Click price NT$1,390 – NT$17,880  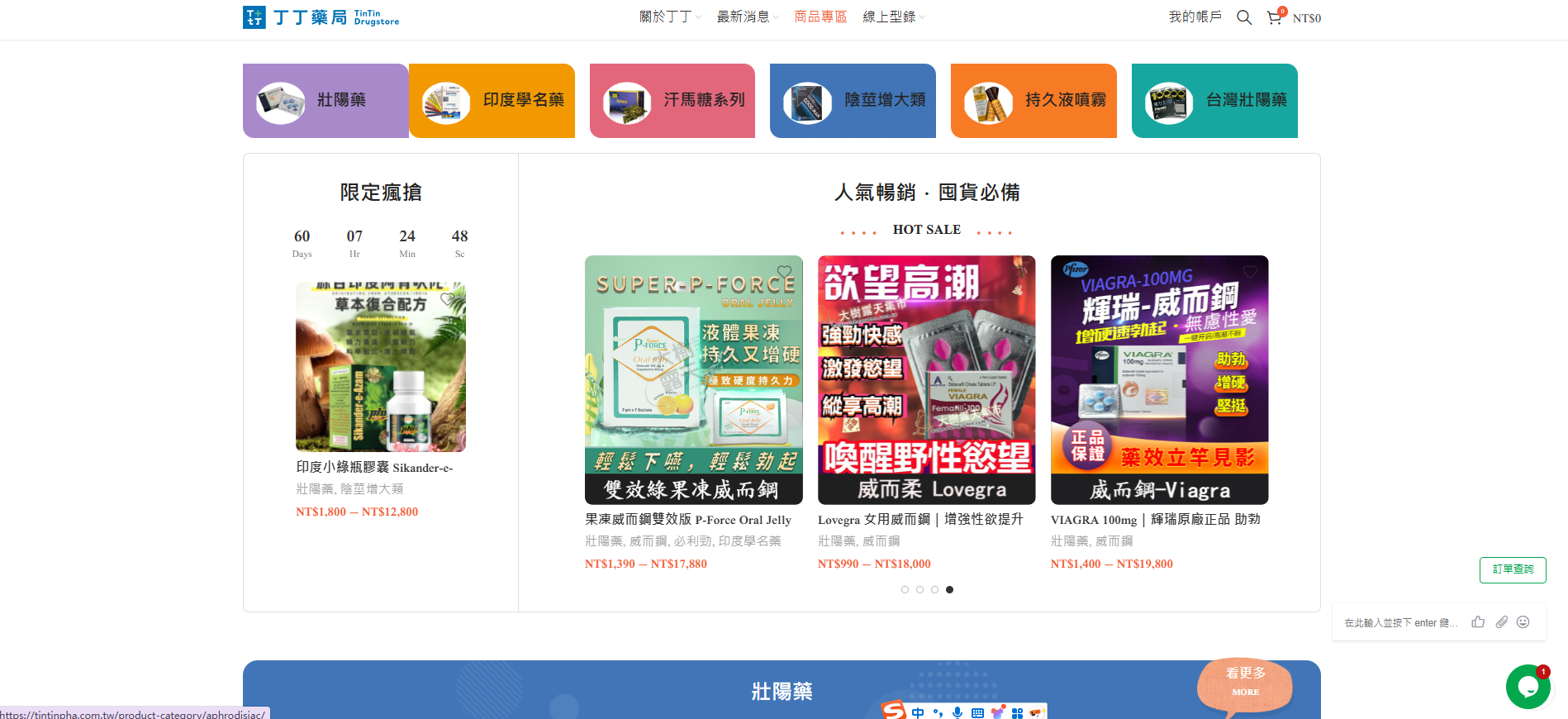click(x=646, y=564)
